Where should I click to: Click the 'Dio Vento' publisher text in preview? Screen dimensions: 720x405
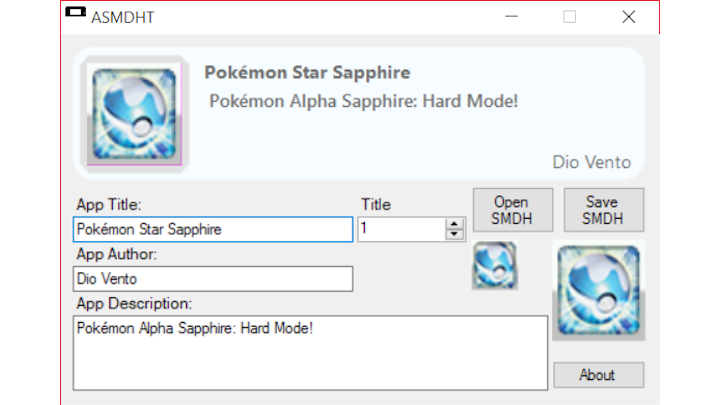coord(591,162)
